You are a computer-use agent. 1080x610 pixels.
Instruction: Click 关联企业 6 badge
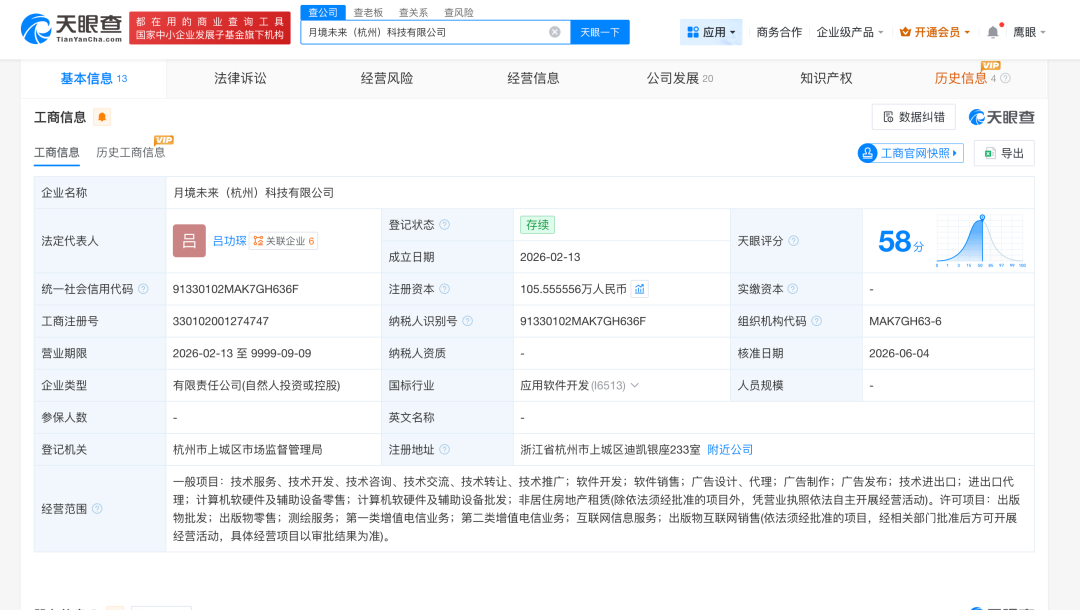pos(283,241)
